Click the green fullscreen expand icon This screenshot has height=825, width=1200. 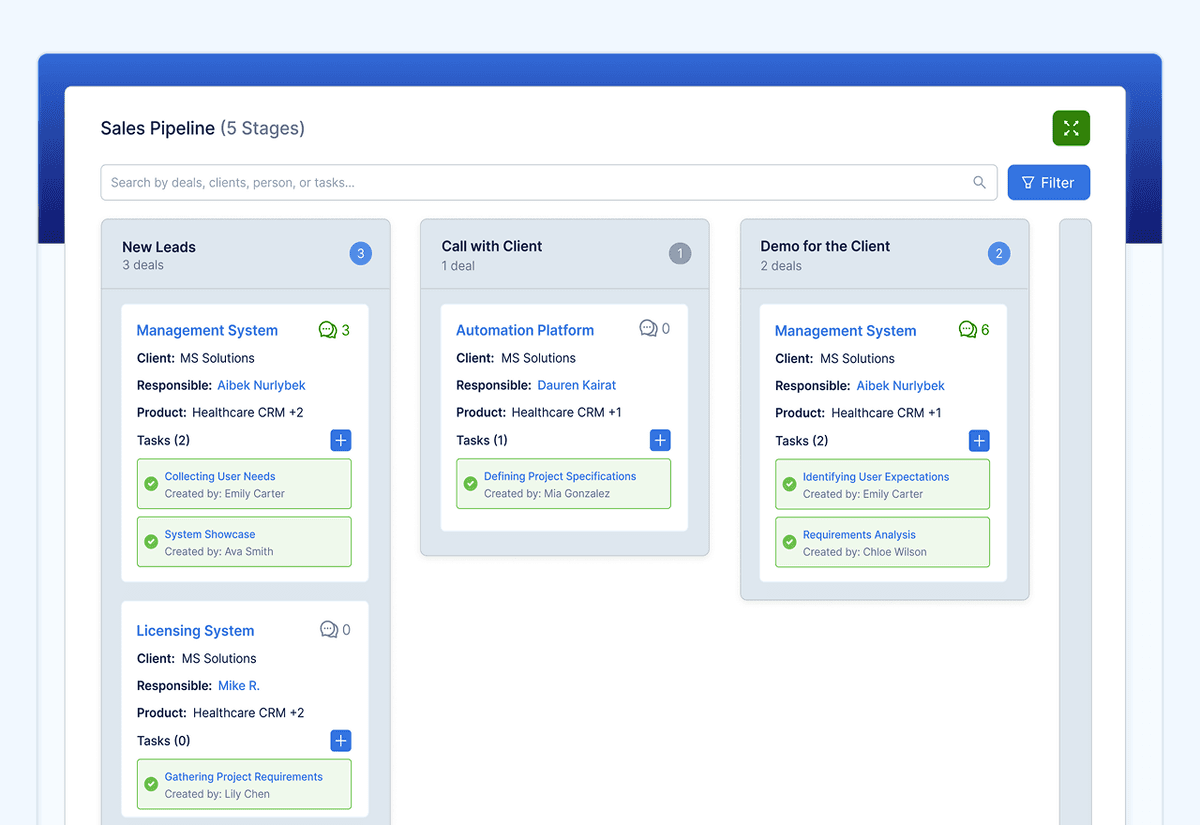[1071, 128]
